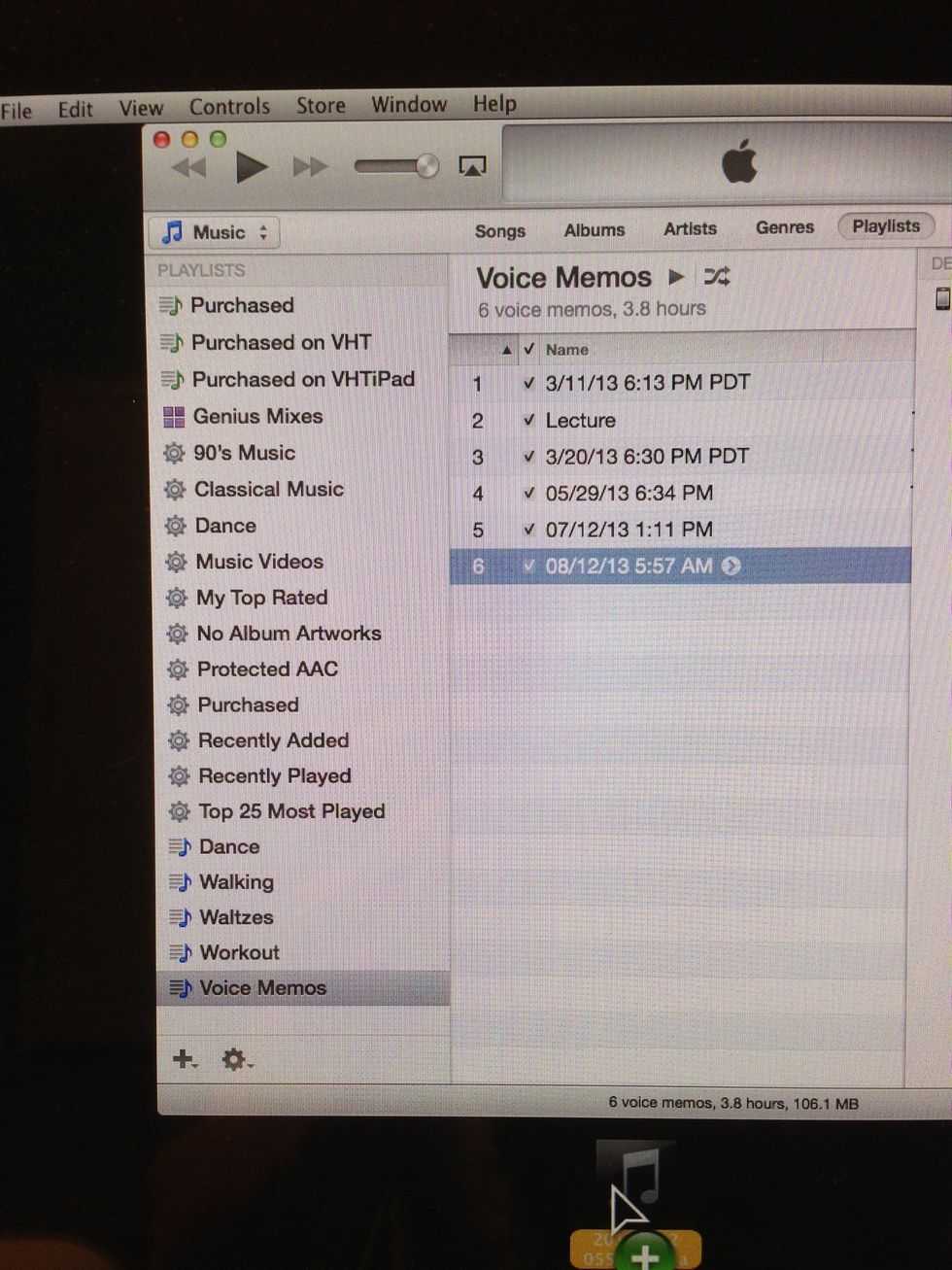Click the sort arrow column header
The height and width of the screenshot is (1270, 952).
coord(506,350)
